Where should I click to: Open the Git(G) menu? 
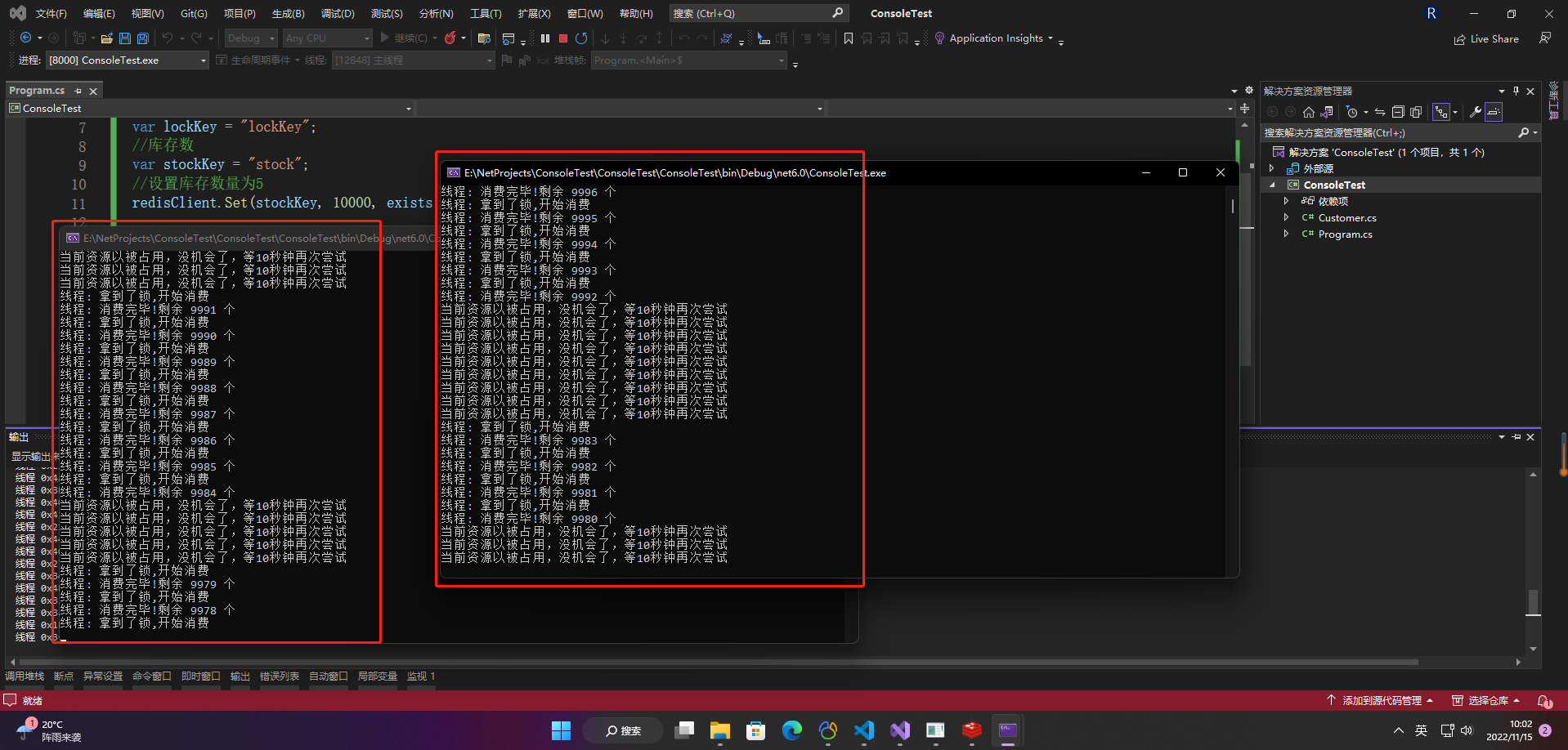pos(194,13)
